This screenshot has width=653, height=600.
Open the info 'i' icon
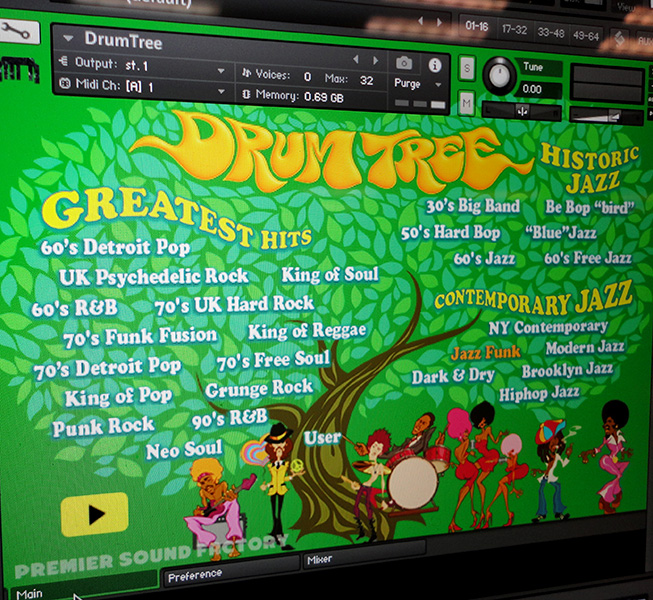point(435,65)
